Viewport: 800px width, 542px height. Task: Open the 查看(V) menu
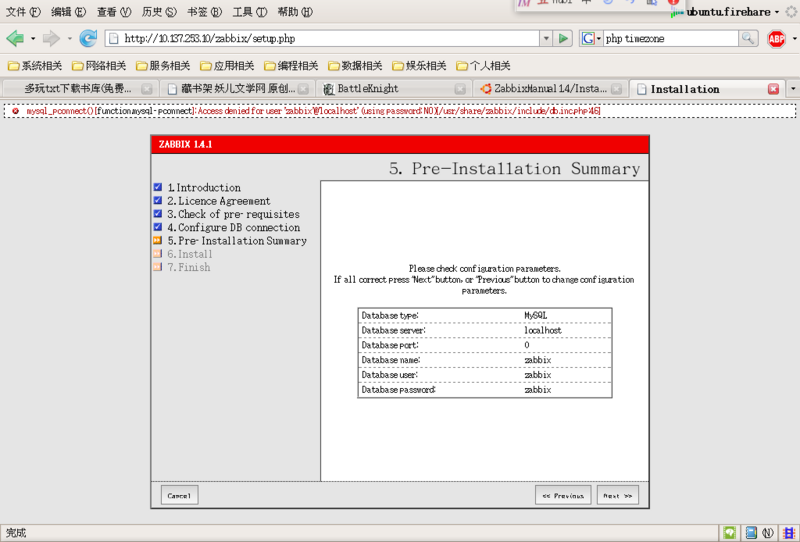pos(114,12)
